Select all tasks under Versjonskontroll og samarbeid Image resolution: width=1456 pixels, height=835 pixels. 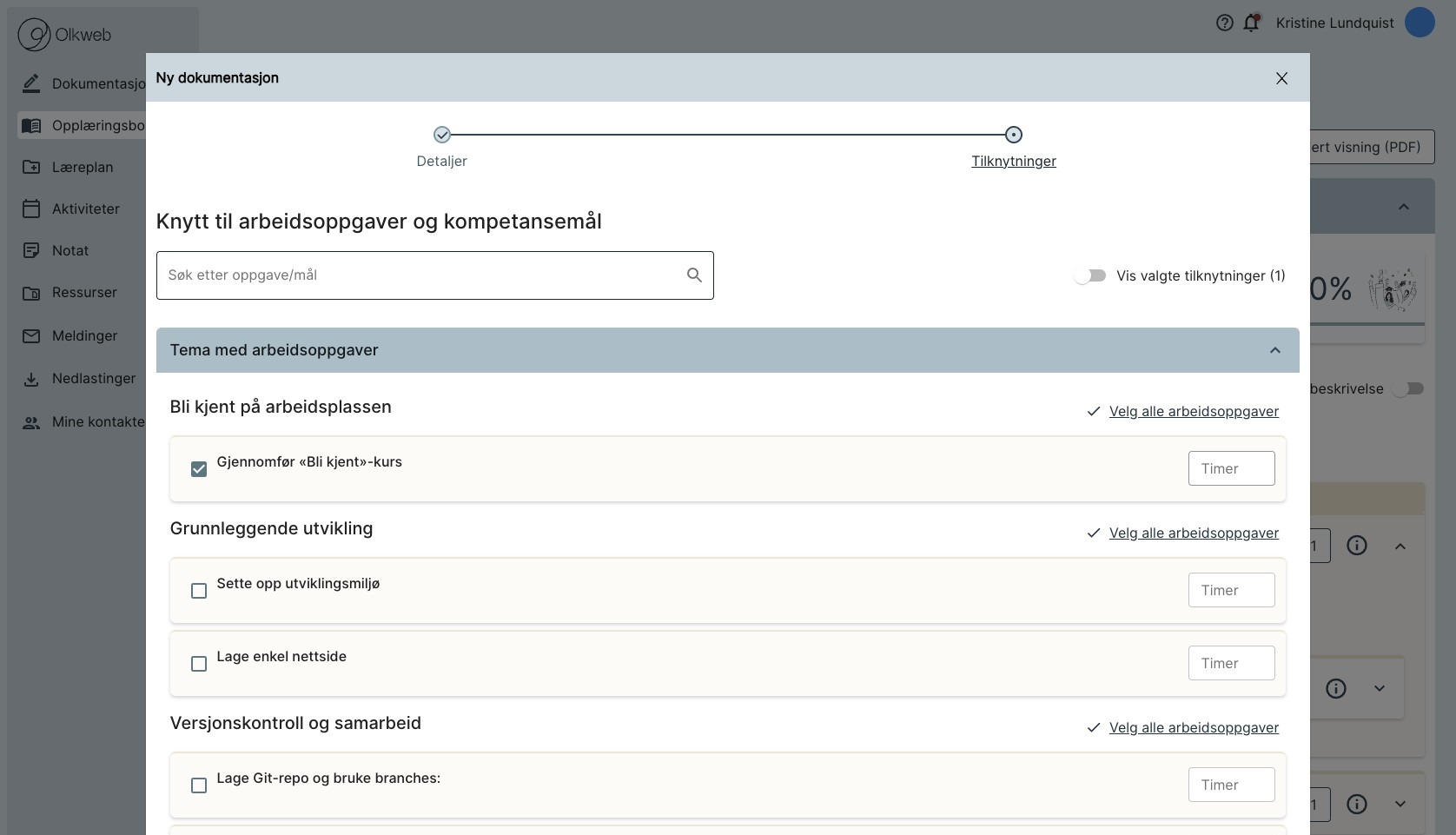point(1193,727)
